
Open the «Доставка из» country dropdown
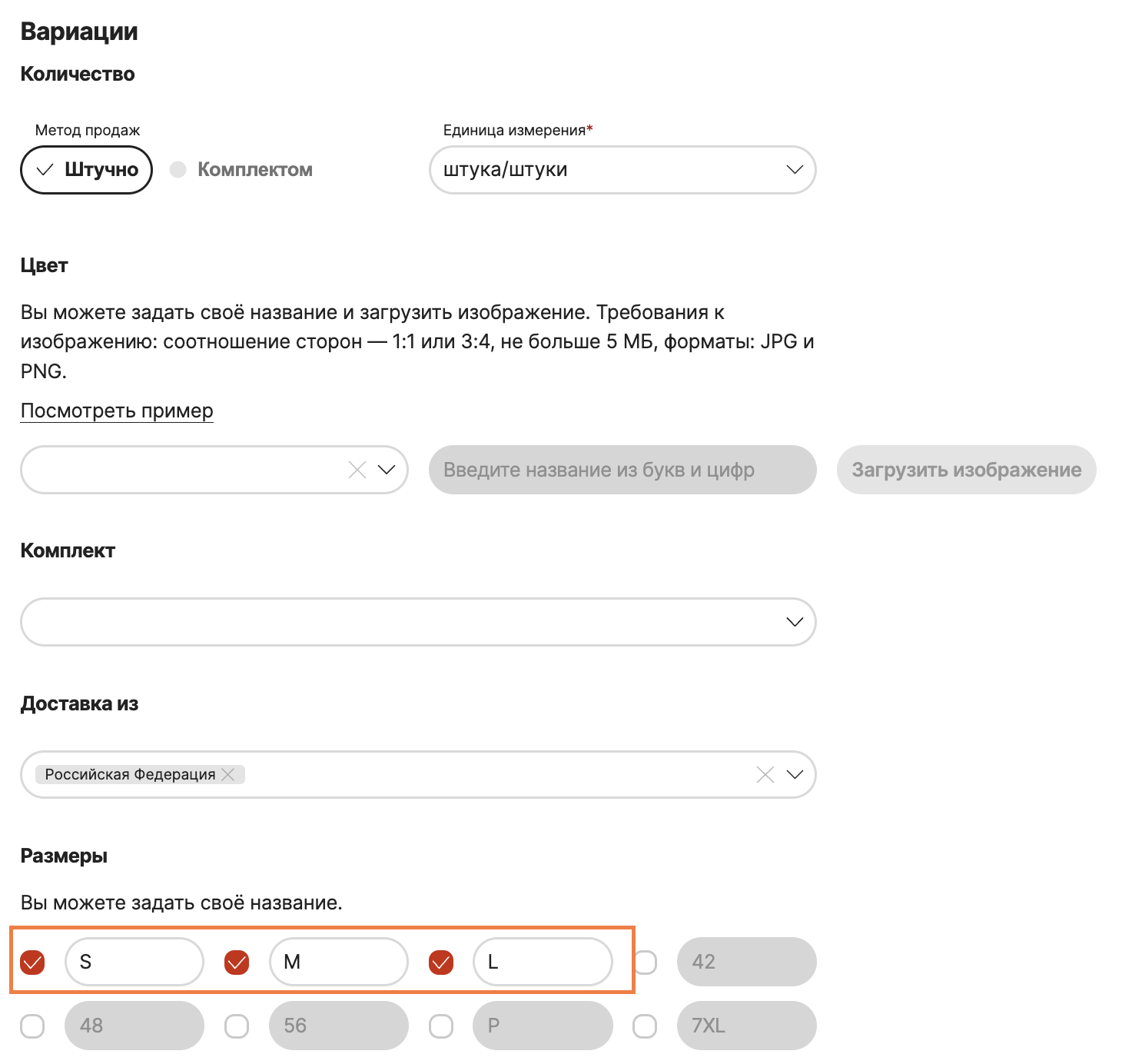click(795, 774)
